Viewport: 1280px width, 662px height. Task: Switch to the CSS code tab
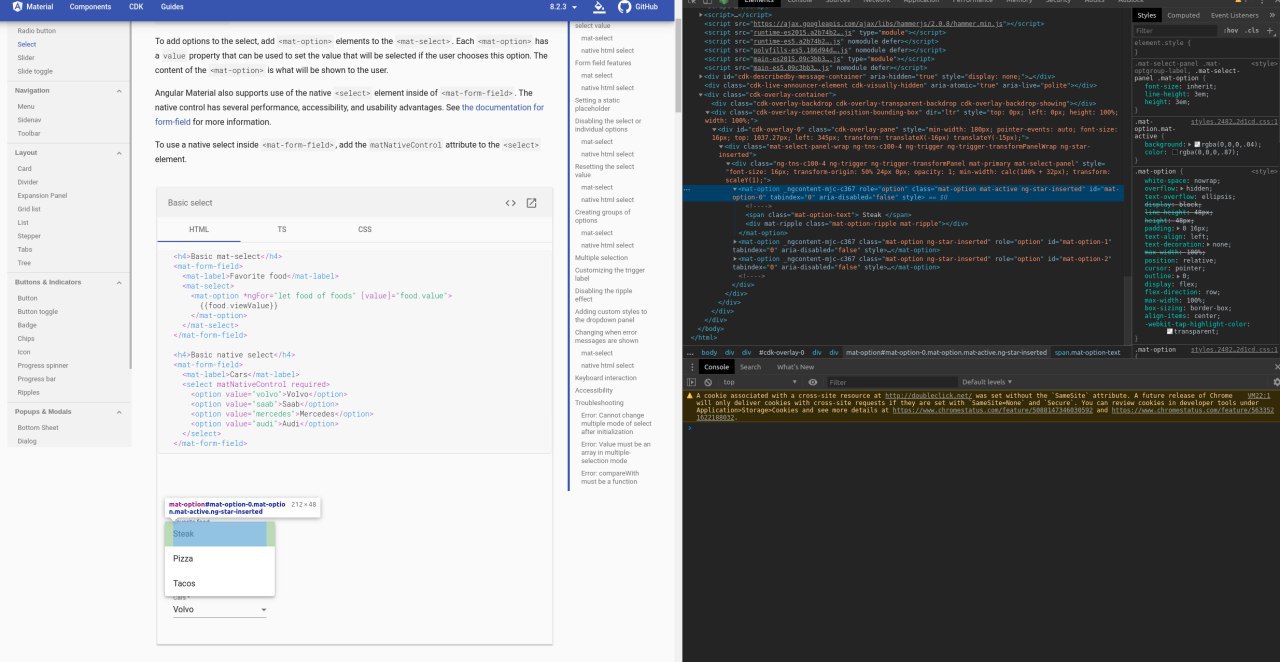(x=365, y=229)
